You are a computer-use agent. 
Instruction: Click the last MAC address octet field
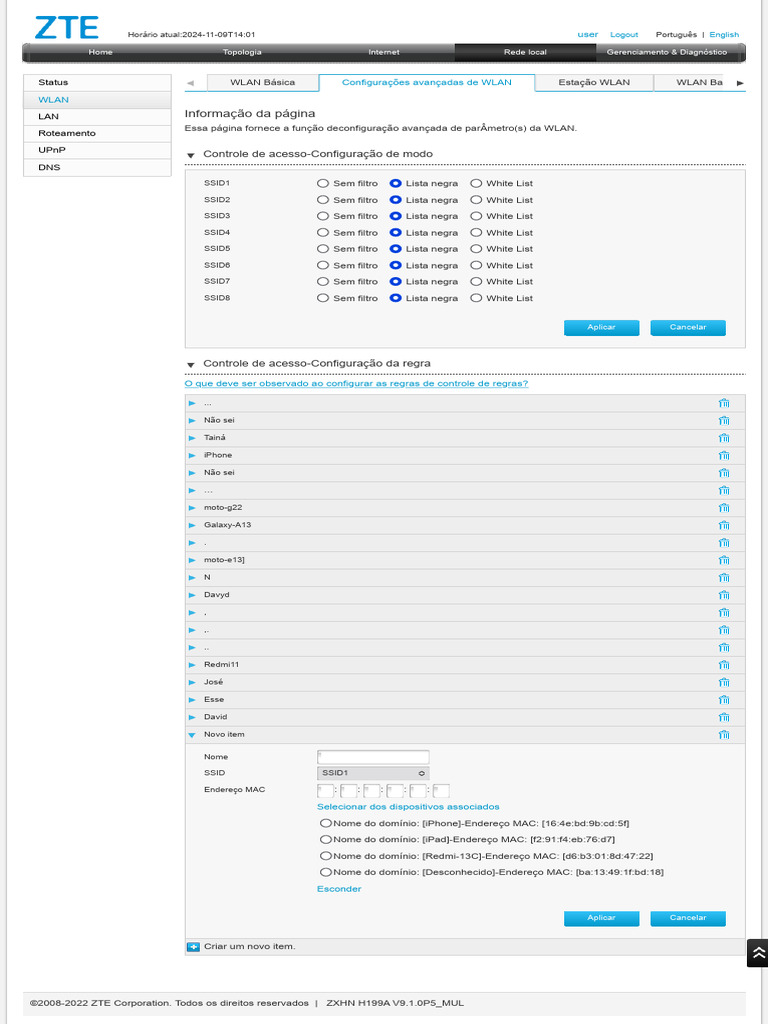coord(441,791)
